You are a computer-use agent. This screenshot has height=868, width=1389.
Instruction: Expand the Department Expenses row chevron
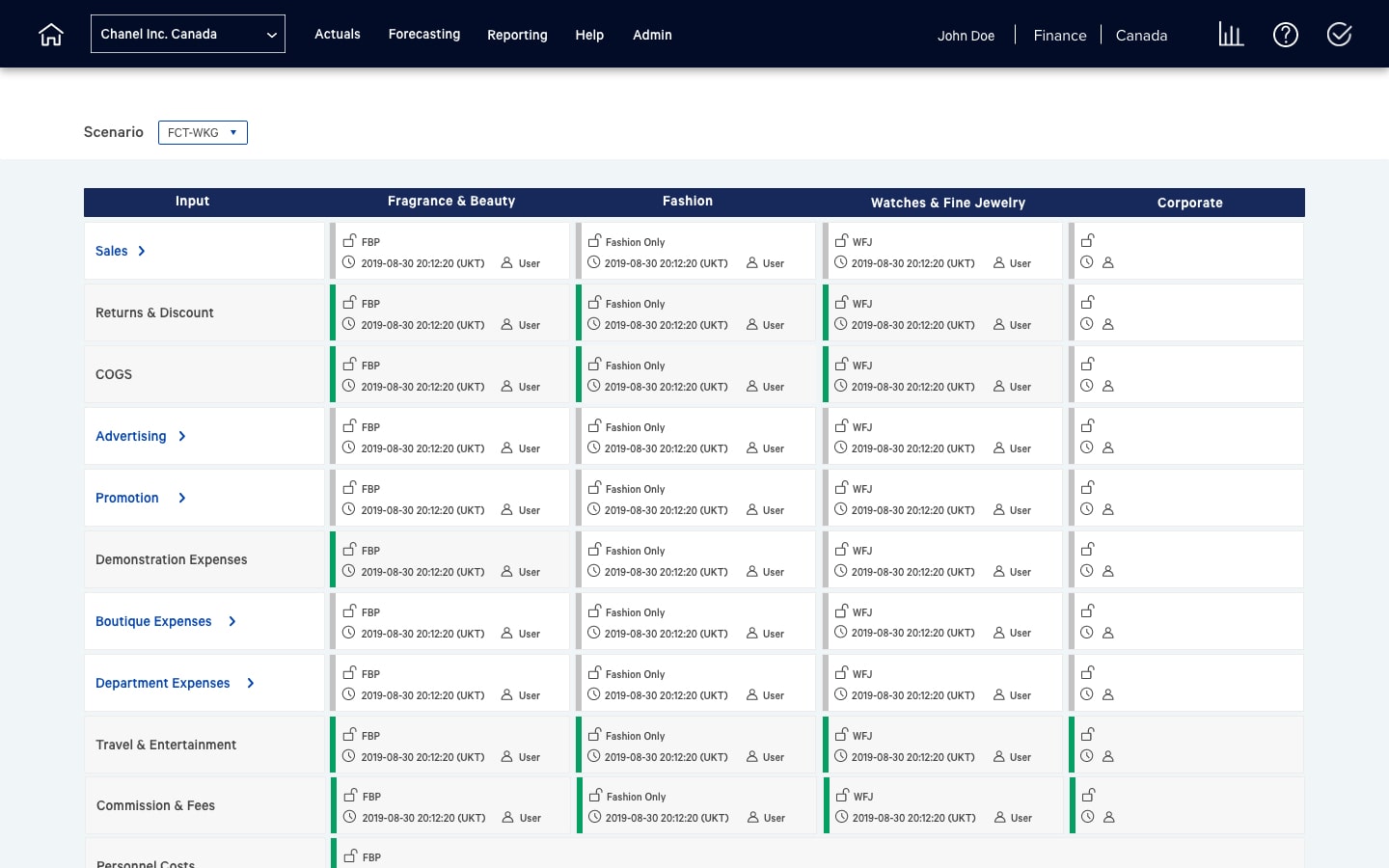tap(251, 683)
